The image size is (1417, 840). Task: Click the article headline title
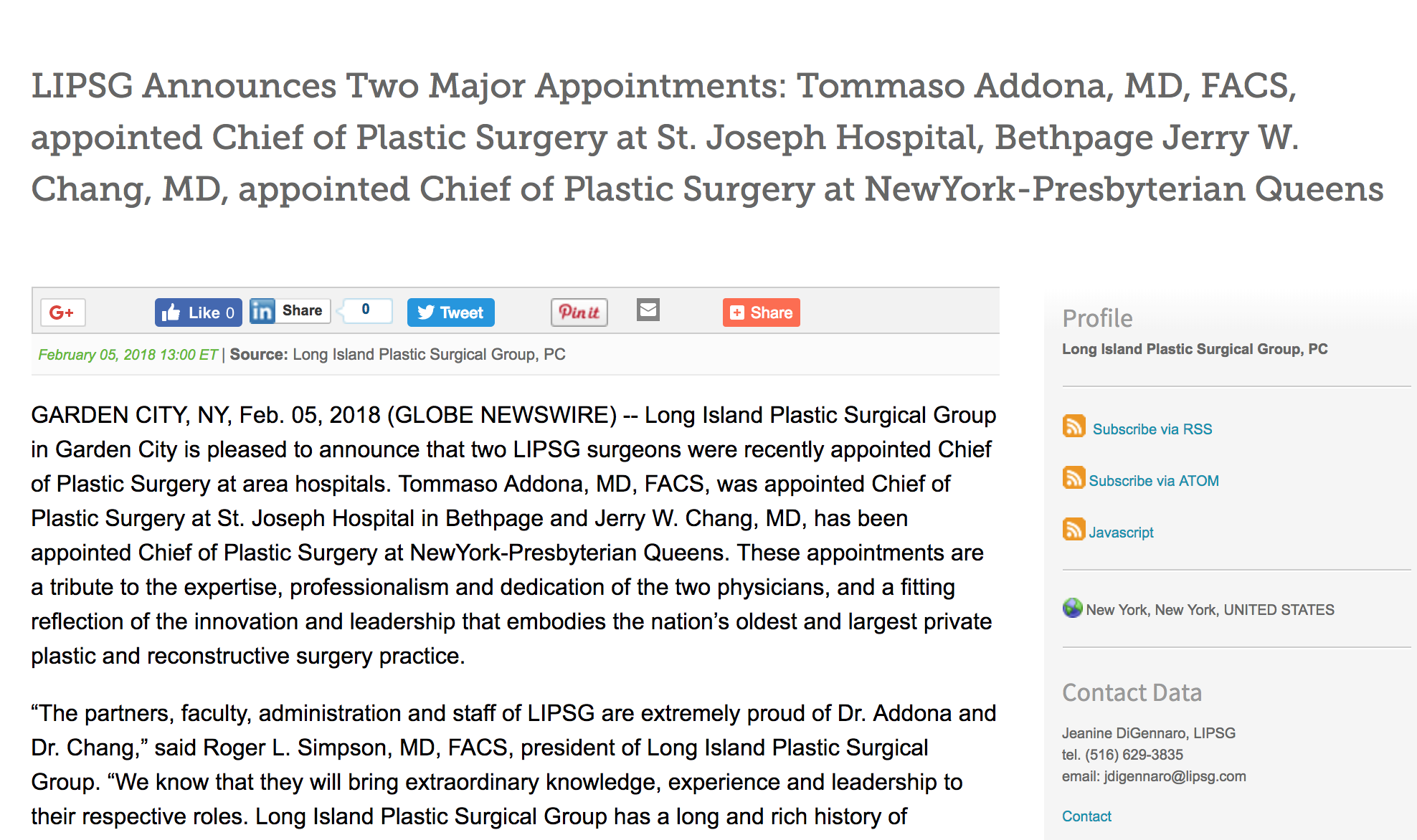[706, 138]
